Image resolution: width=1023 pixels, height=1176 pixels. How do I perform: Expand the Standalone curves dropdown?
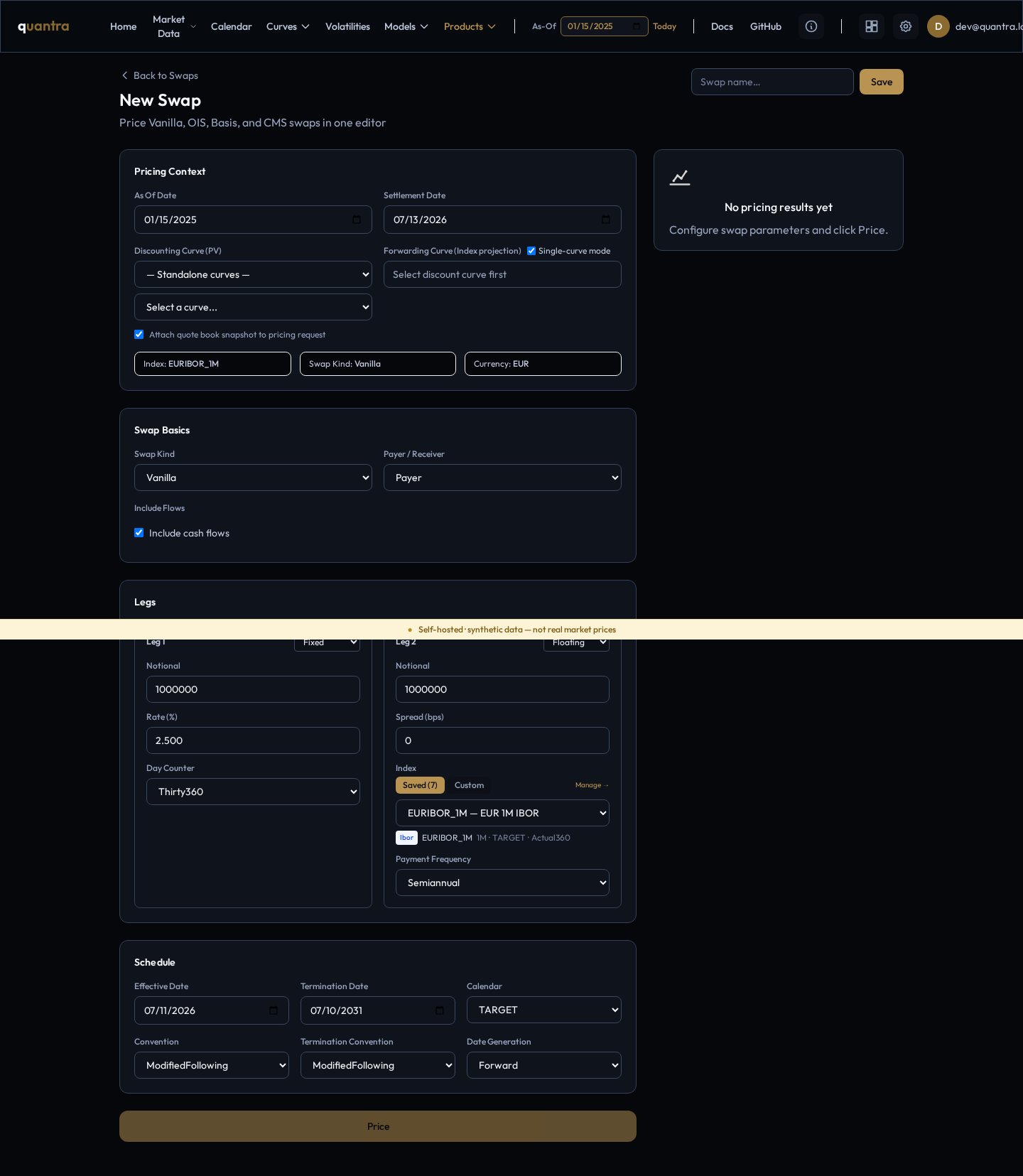253,274
